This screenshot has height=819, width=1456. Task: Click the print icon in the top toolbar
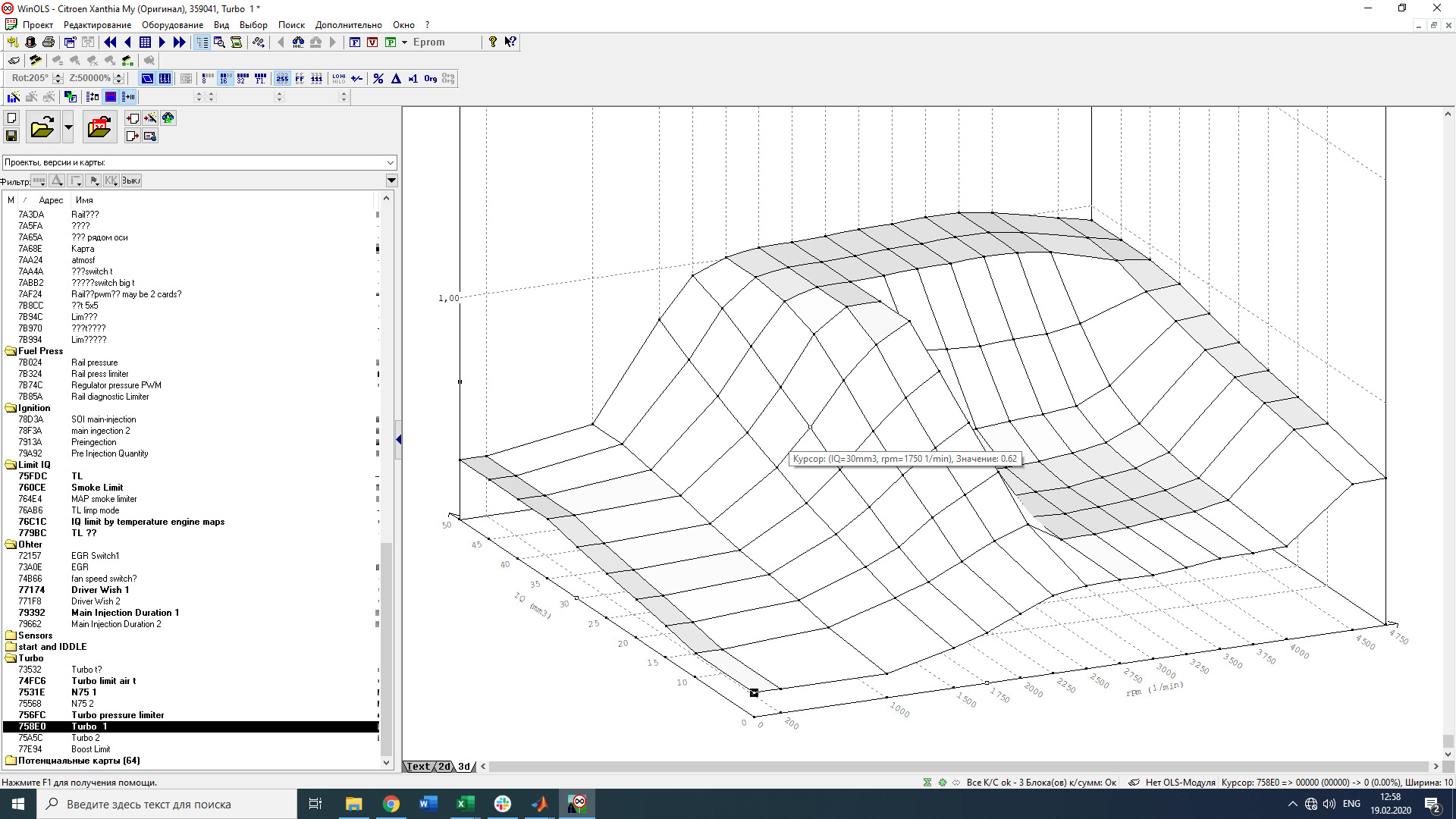(x=49, y=42)
